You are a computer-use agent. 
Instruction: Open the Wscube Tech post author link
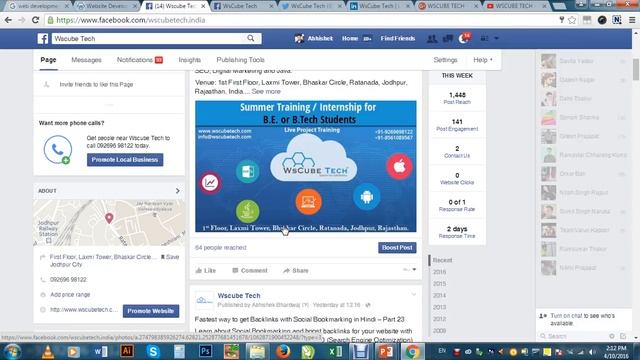click(239, 296)
